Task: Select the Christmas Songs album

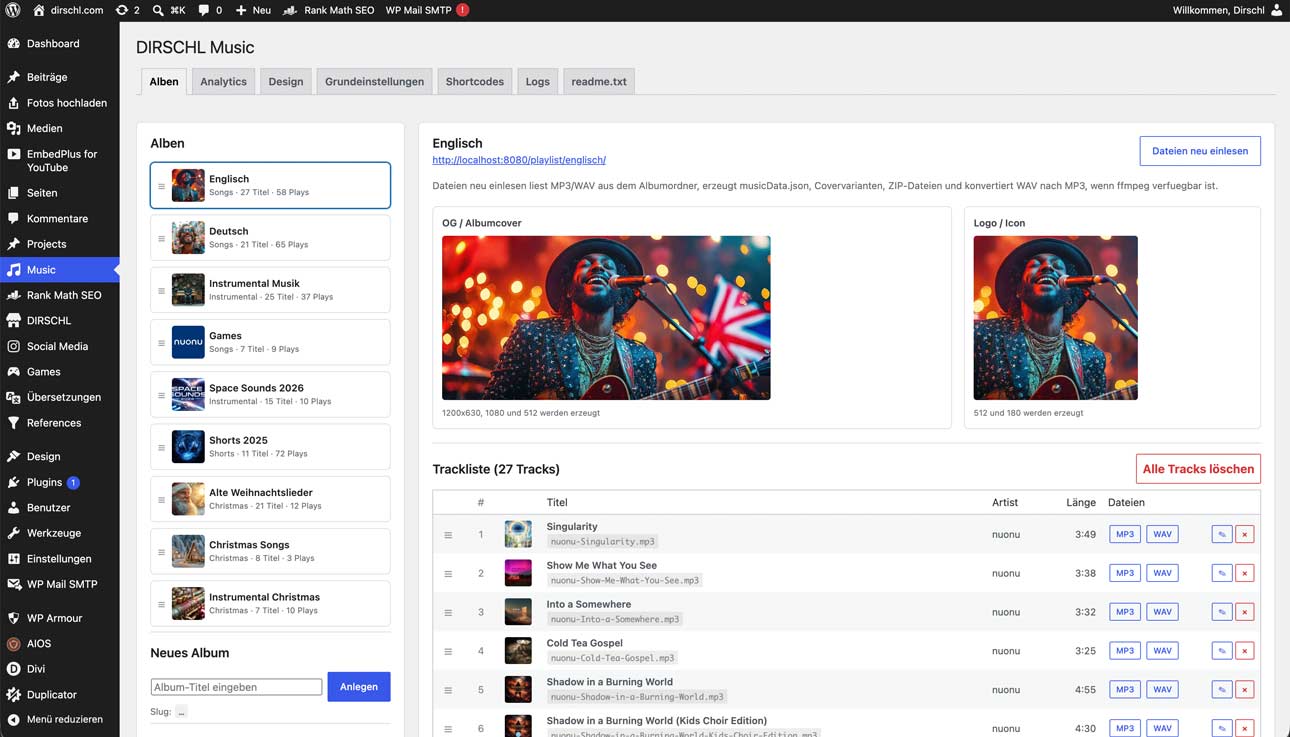Action: (x=270, y=551)
